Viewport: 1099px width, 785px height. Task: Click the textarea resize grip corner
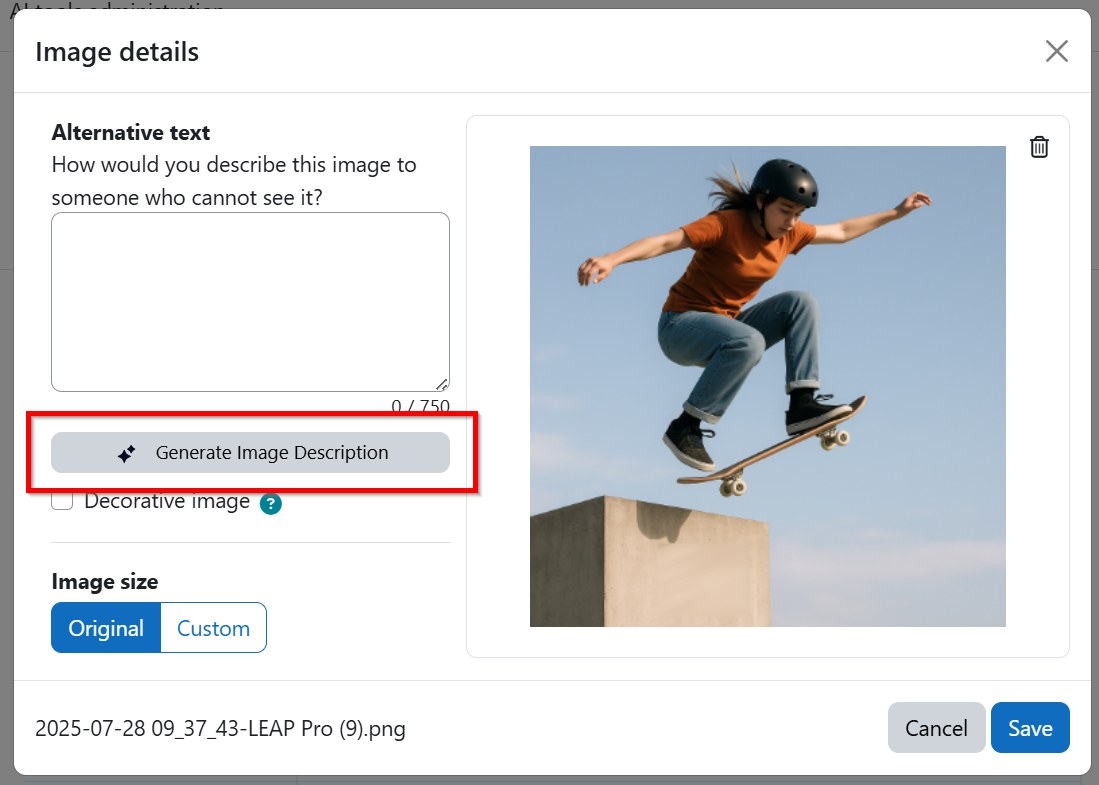pos(442,384)
